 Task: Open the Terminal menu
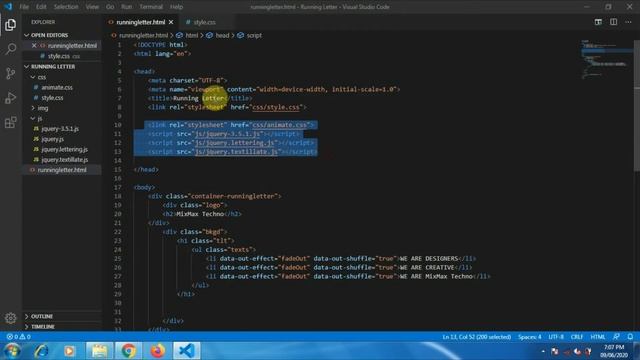pos(151,7)
